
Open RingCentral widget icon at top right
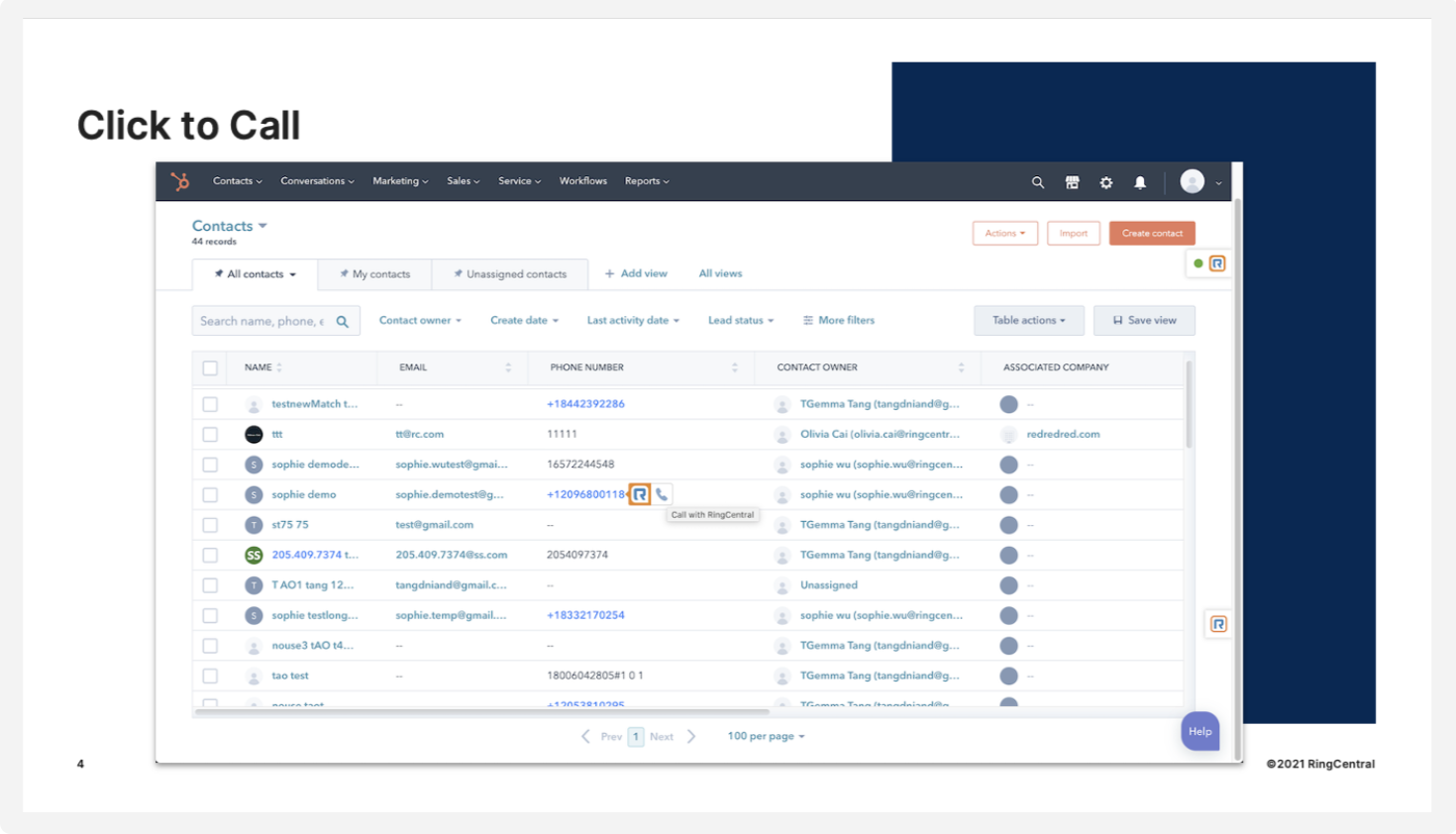tap(1217, 263)
